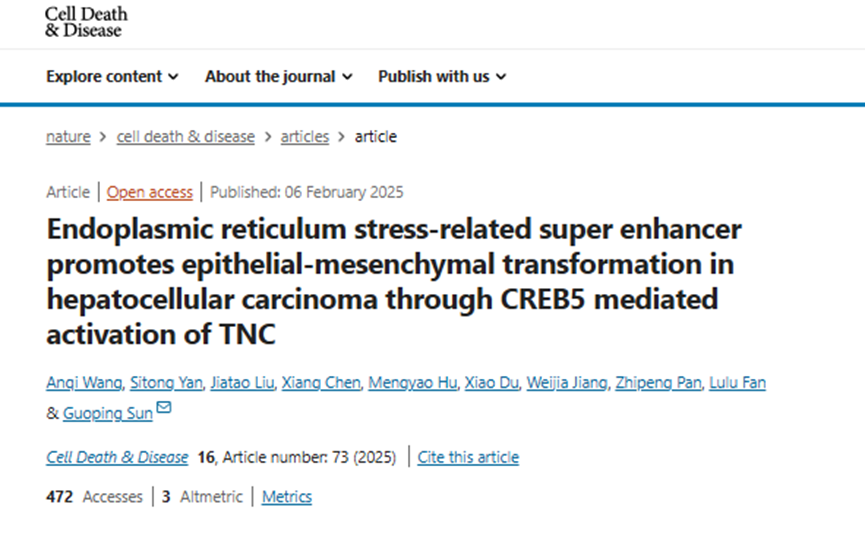Expand the Explore content menu
The height and width of the screenshot is (536, 865).
point(112,76)
